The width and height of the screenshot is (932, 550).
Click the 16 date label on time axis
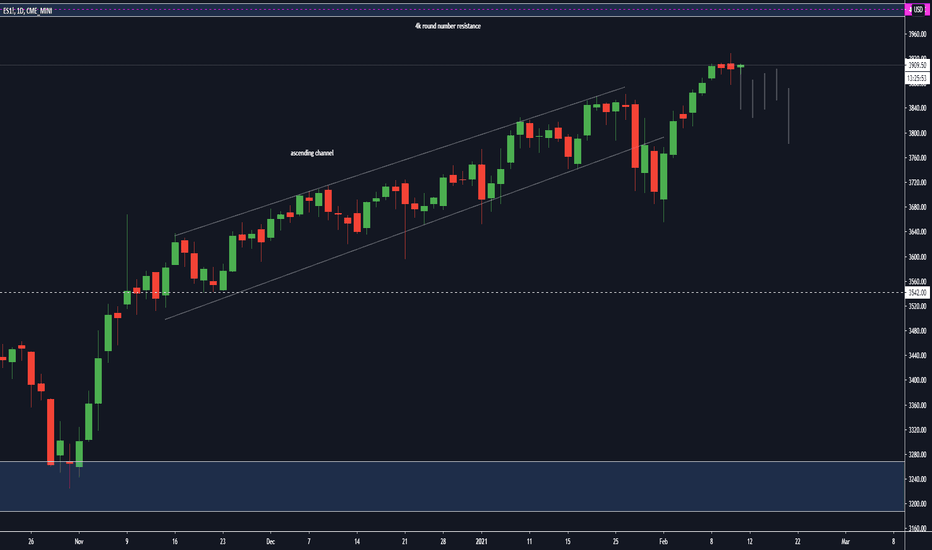pos(175,542)
